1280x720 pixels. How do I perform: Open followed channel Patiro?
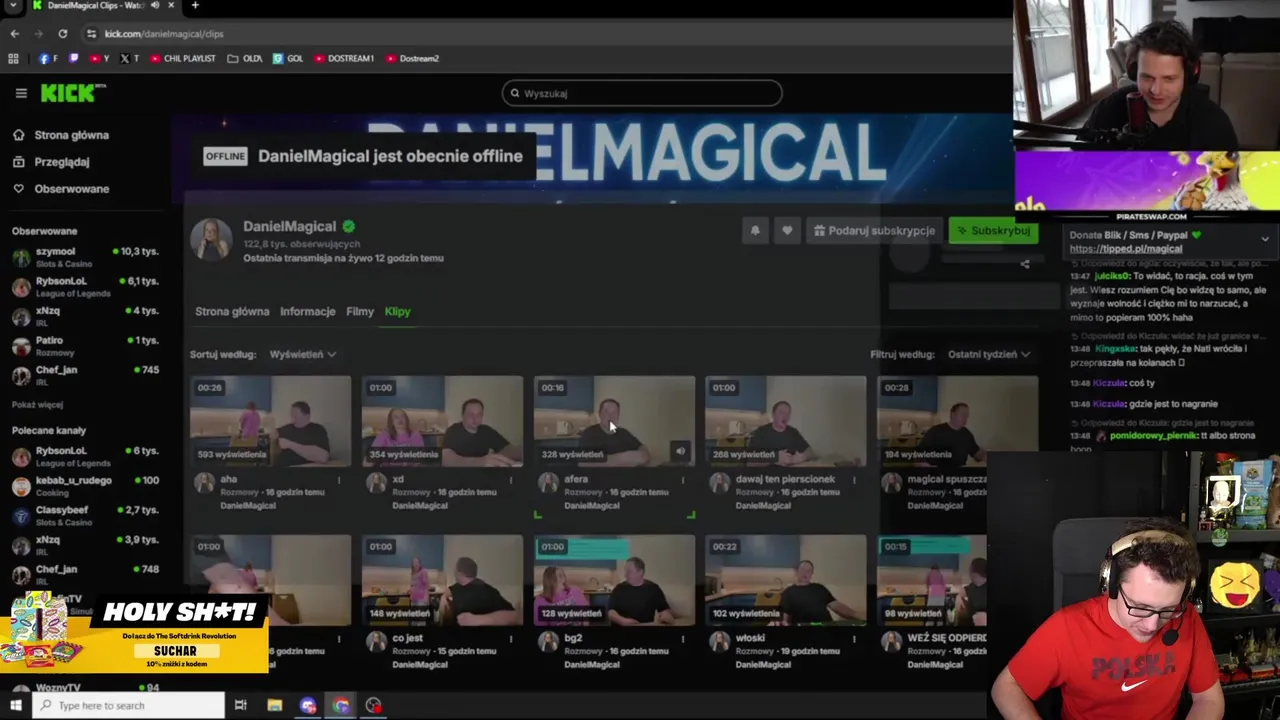click(x=86, y=345)
